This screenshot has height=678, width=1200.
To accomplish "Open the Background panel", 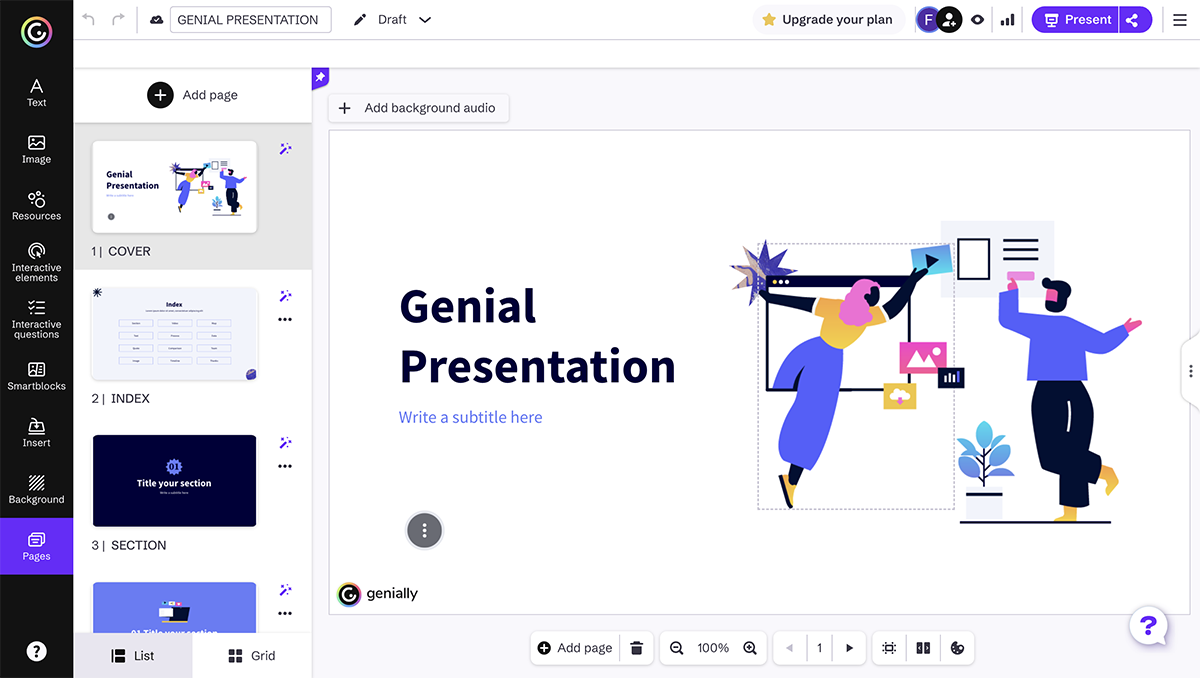I will pyautogui.click(x=36, y=490).
